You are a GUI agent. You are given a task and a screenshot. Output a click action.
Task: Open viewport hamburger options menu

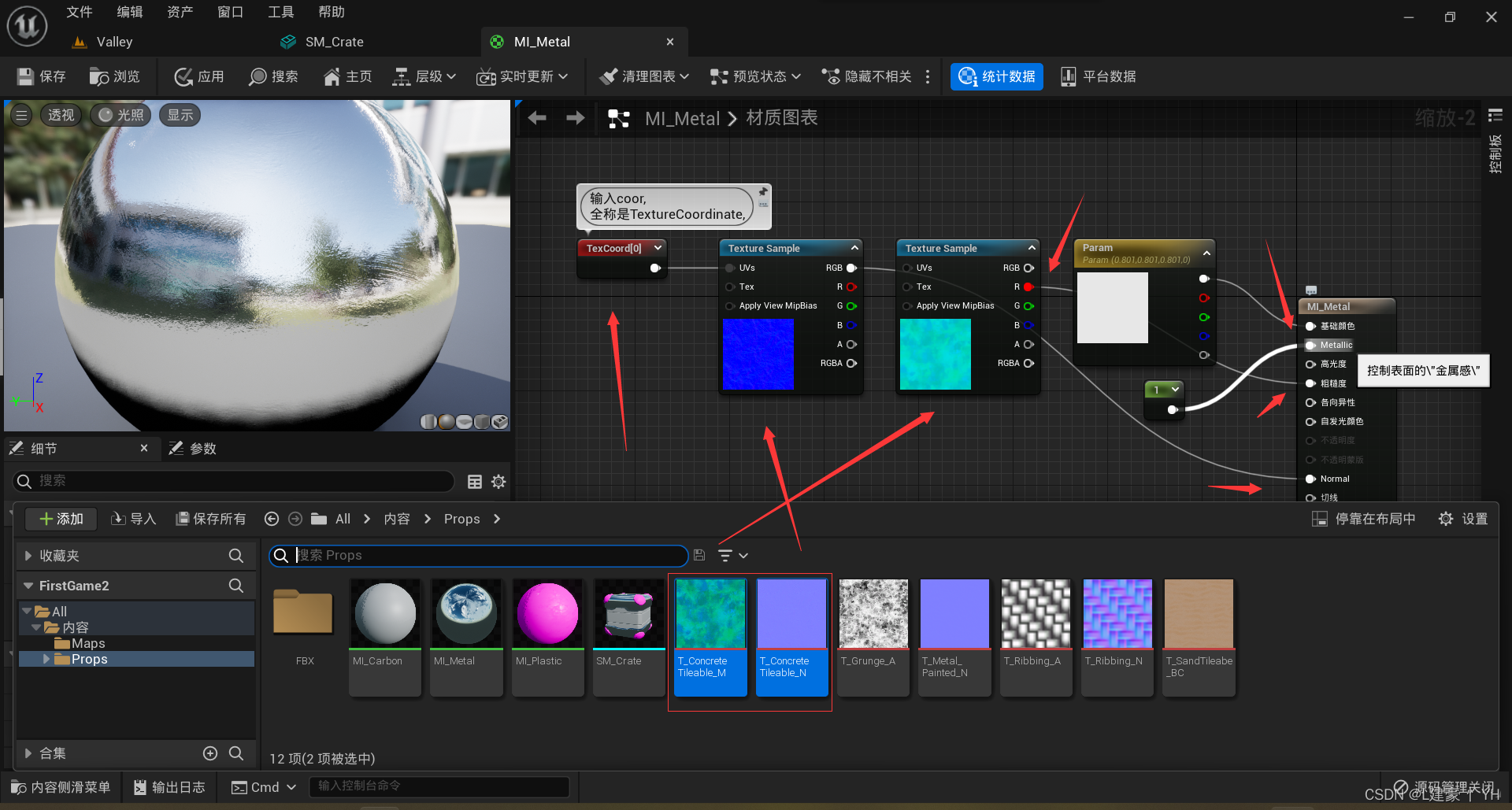tap(21, 115)
